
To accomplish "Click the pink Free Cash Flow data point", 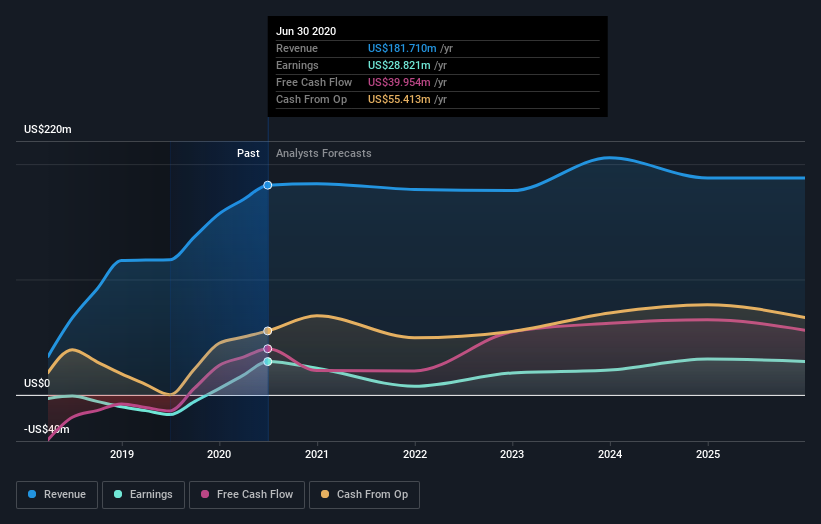I will click(x=268, y=349).
